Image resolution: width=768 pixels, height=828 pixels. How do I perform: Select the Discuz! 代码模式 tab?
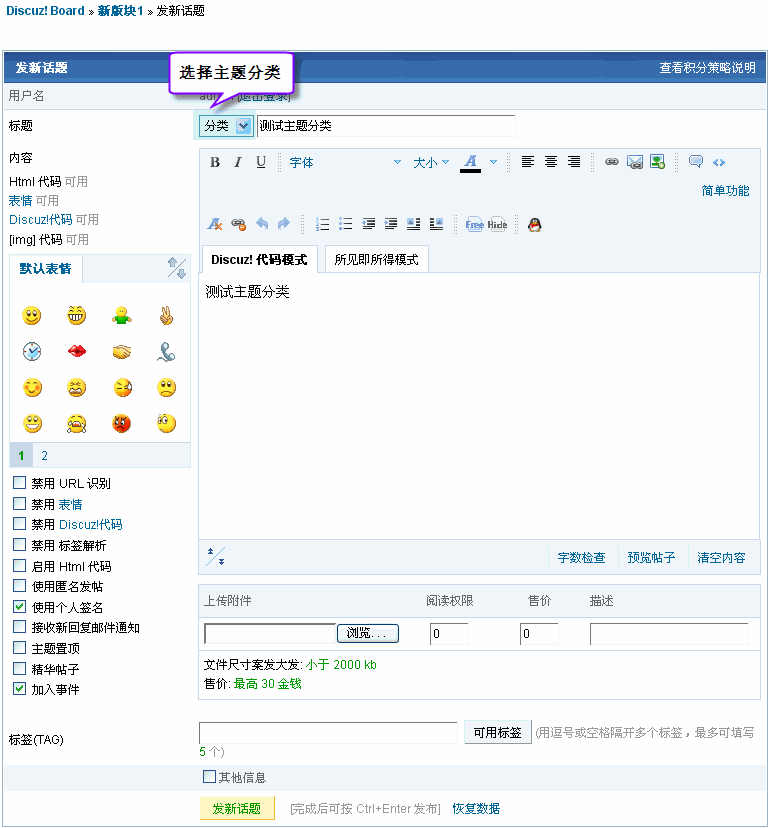pyautogui.click(x=259, y=260)
